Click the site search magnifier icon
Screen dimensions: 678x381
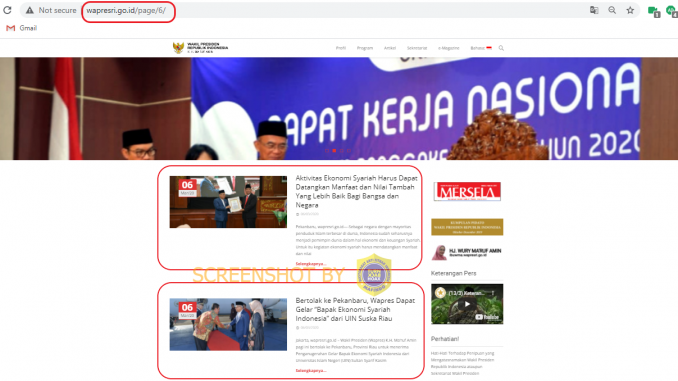pos(501,48)
